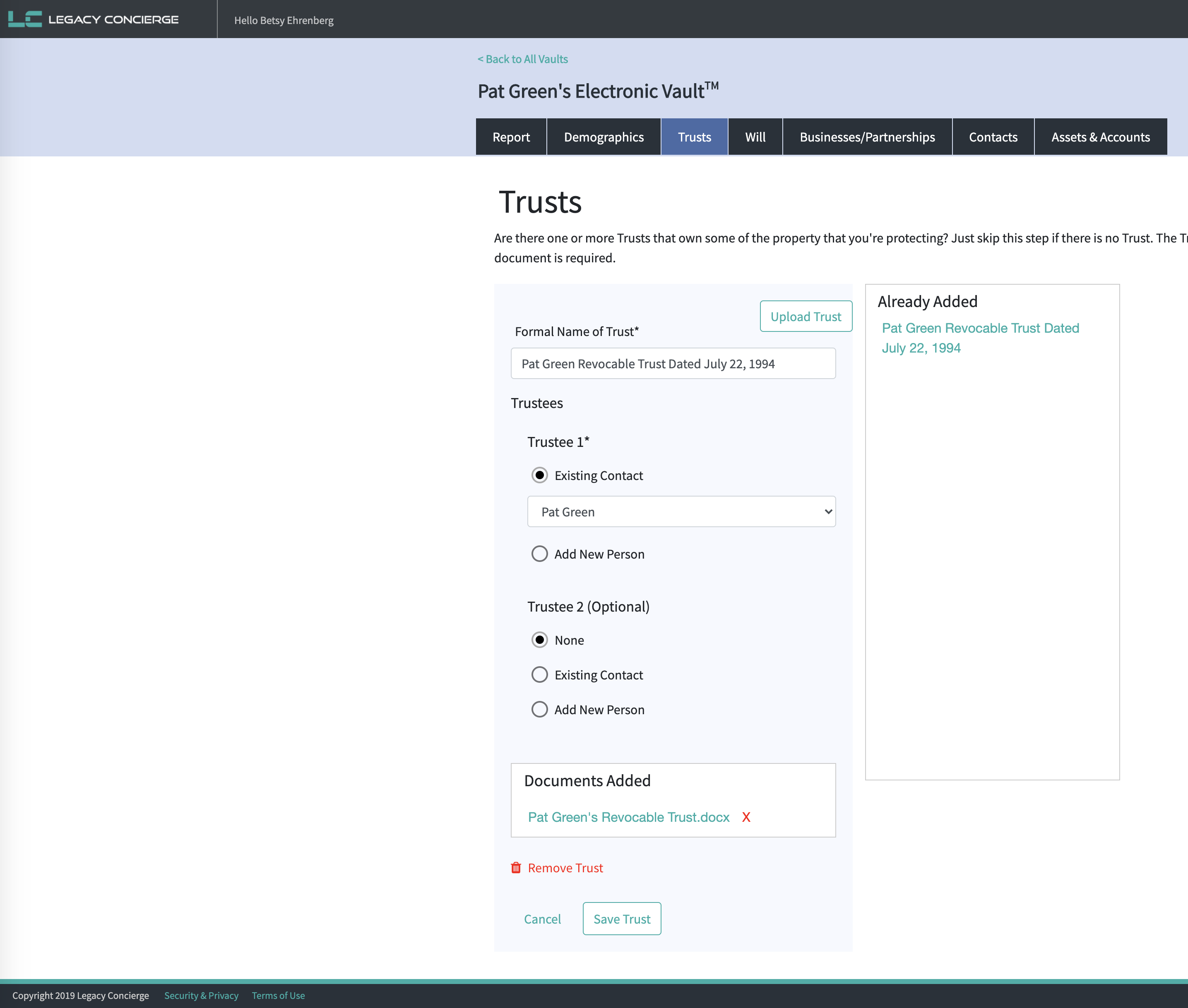The width and height of the screenshot is (1188, 1008).
Task: Open the Pat Green trustee dropdown
Action: click(x=681, y=512)
